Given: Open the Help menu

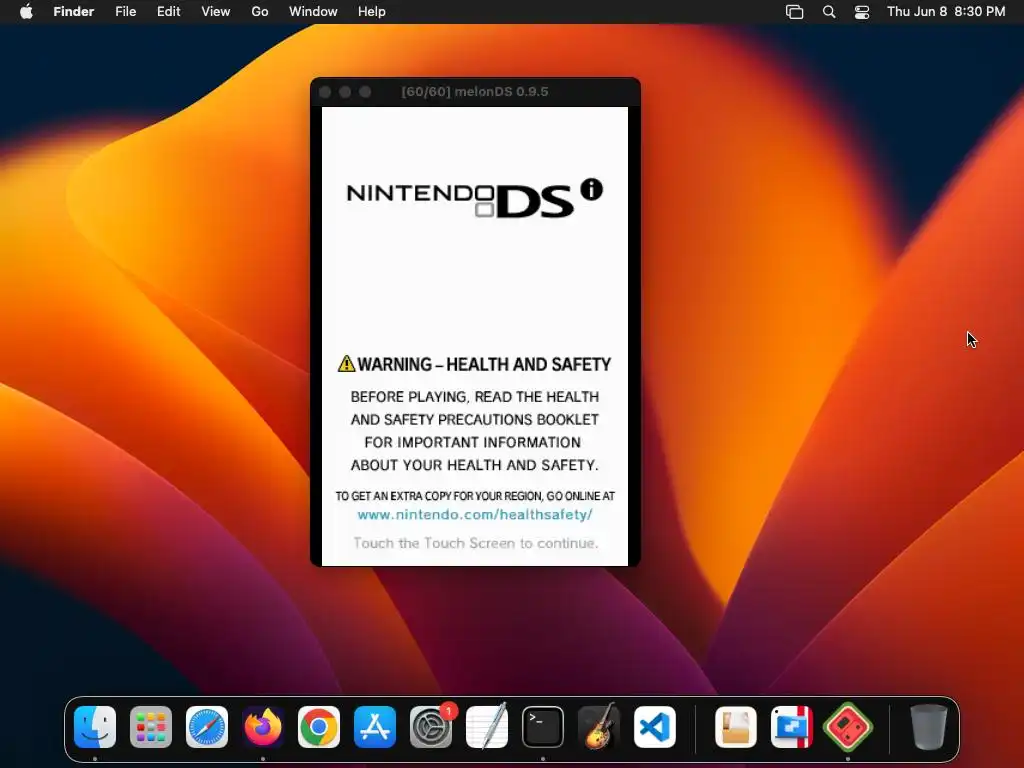Looking at the screenshot, I should pos(372,12).
